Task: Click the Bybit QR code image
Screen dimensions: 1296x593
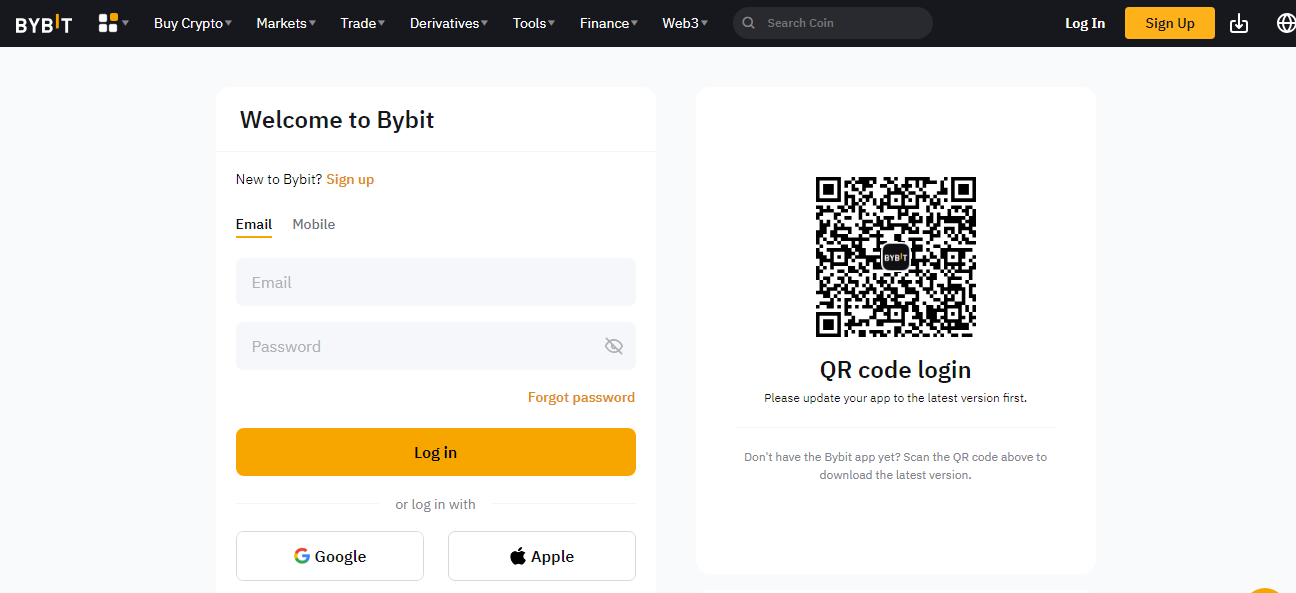Action: (x=895, y=256)
